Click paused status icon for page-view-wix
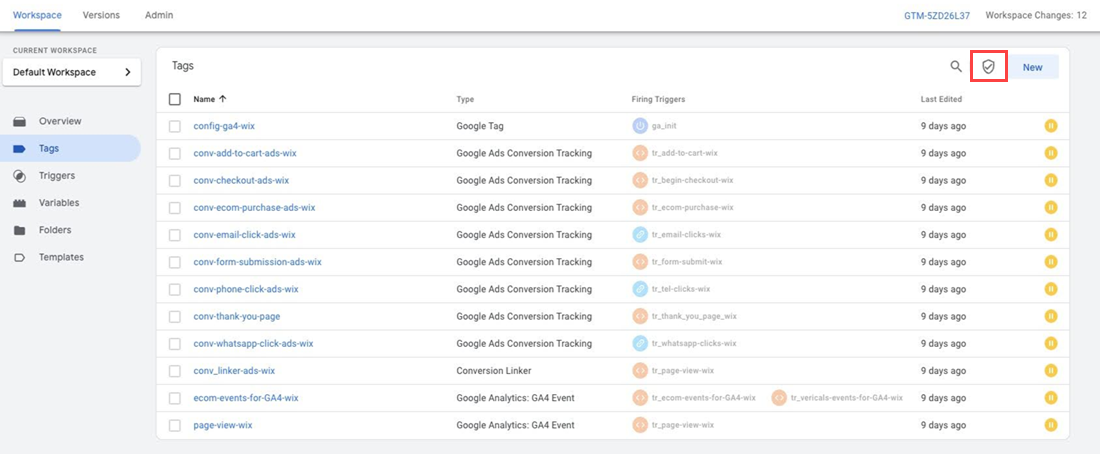 tap(1050, 425)
